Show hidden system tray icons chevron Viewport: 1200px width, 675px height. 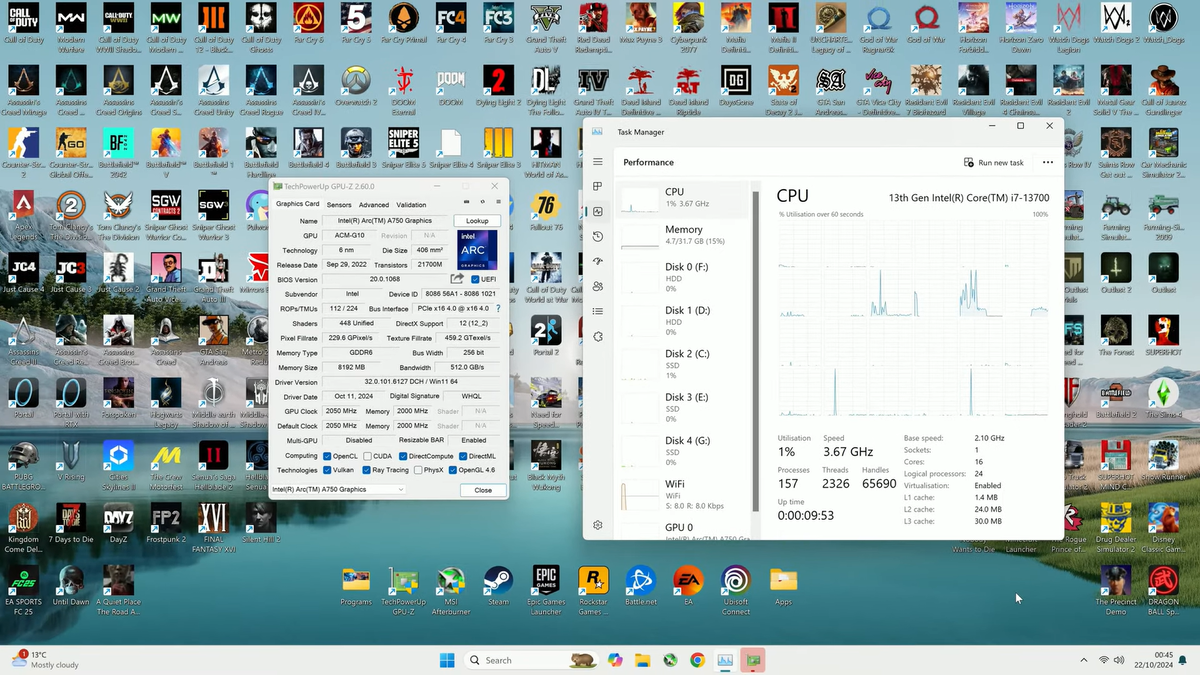[1084, 660]
